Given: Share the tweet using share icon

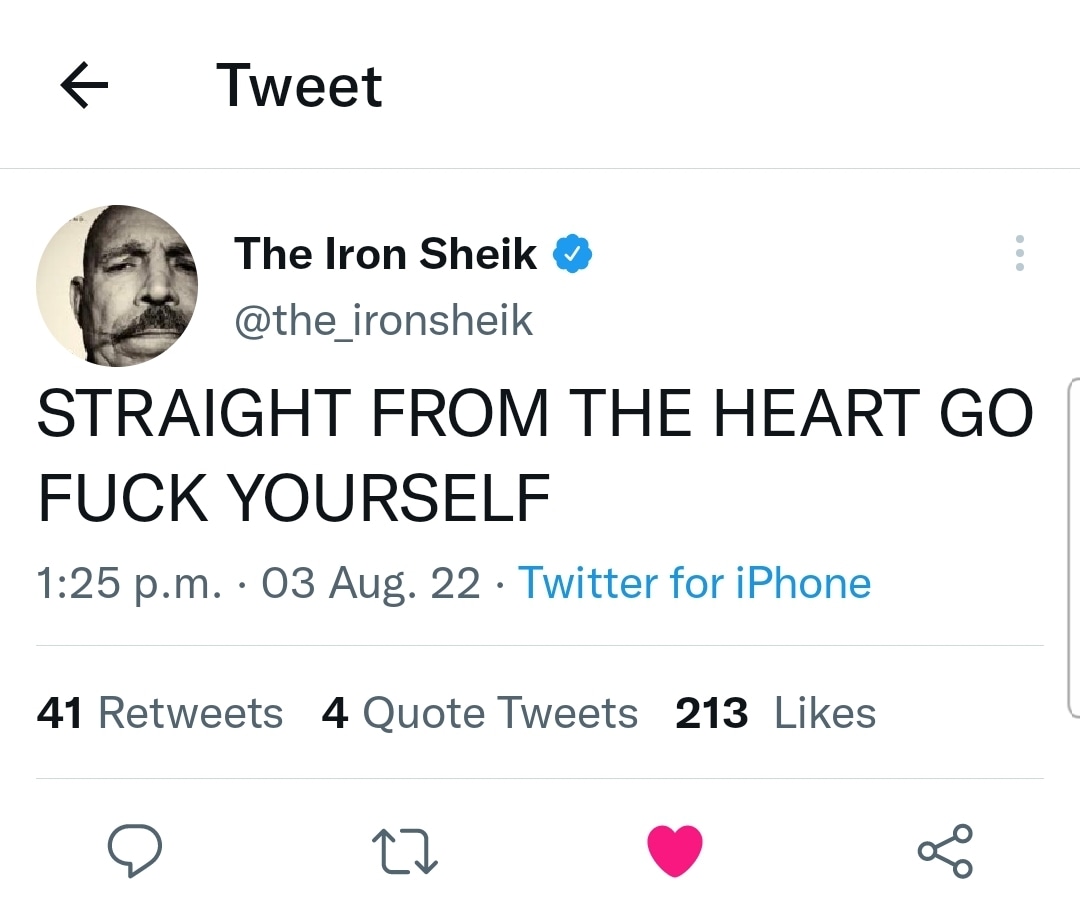Looking at the screenshot, I should [x=945, y=851].
